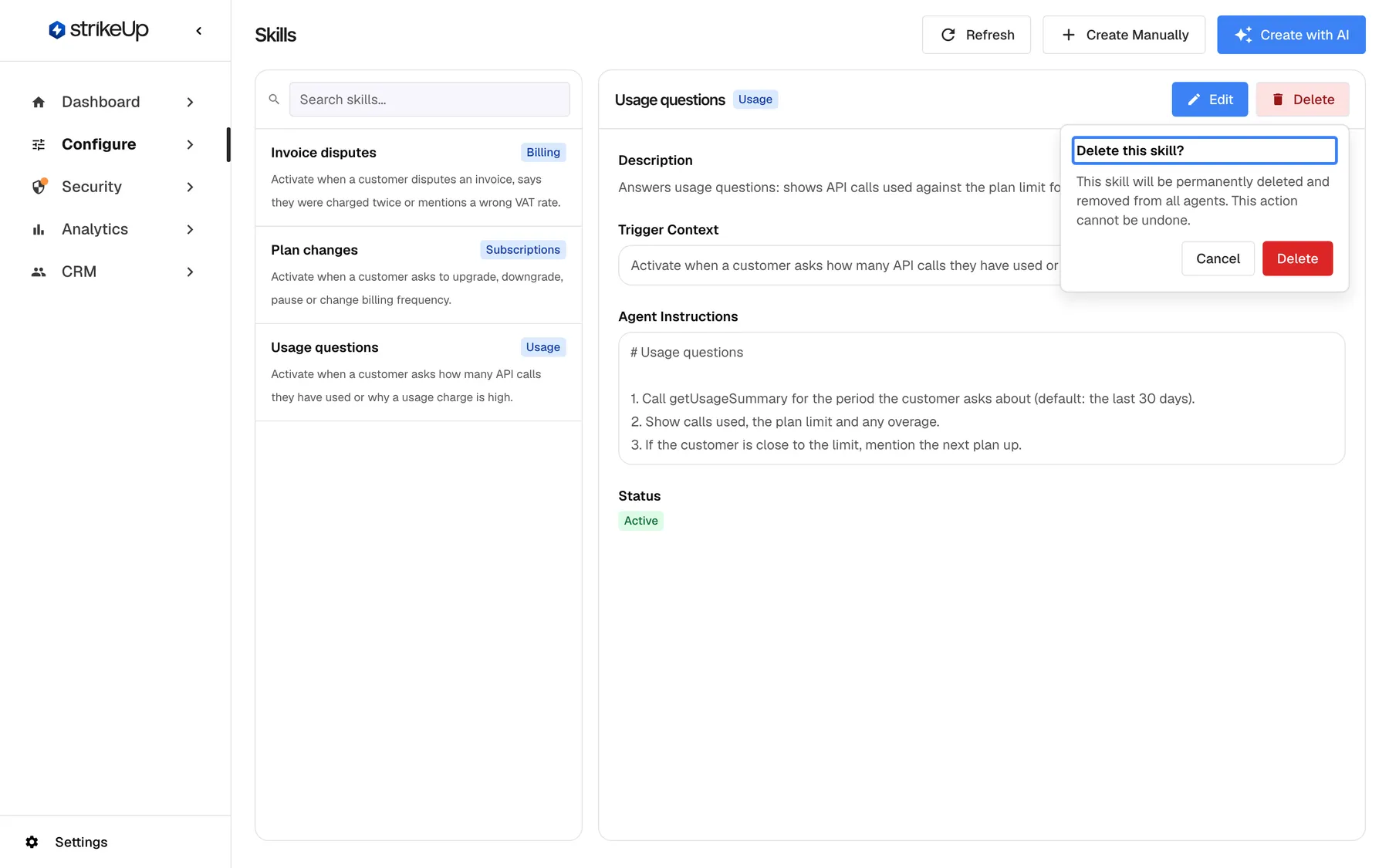The height and width of the screenshot is (868, 1389).
Task: Click the magnifier icon beside search
Action: (x=274, y=100)
